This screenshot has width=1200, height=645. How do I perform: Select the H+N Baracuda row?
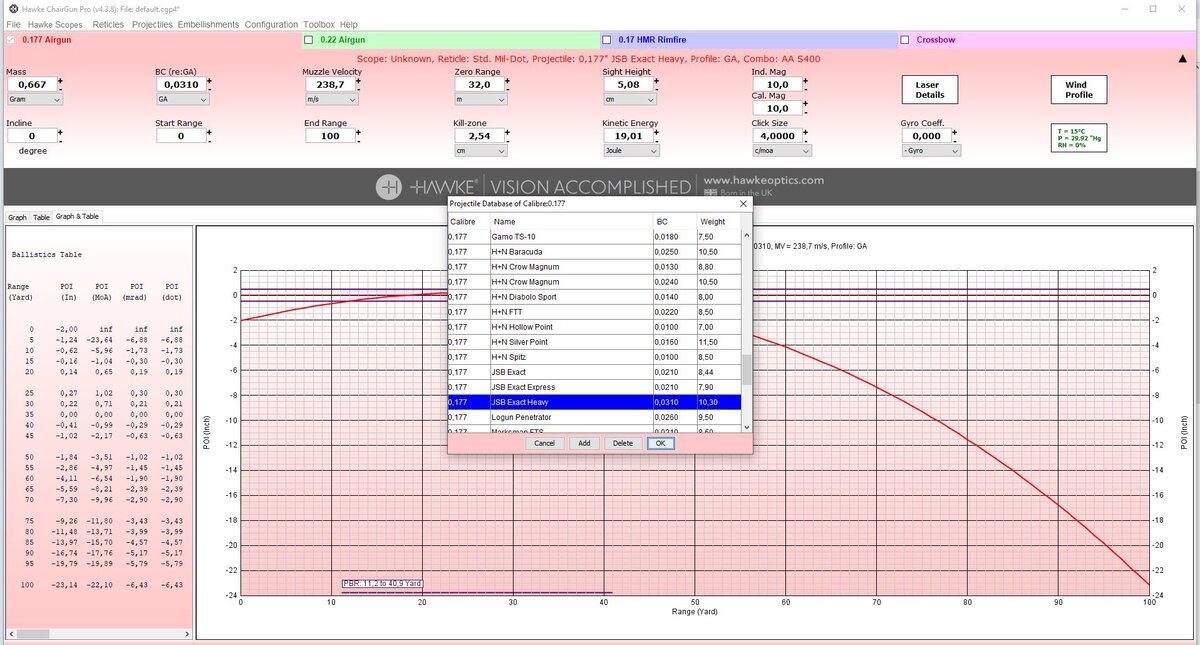click(594, 252)
